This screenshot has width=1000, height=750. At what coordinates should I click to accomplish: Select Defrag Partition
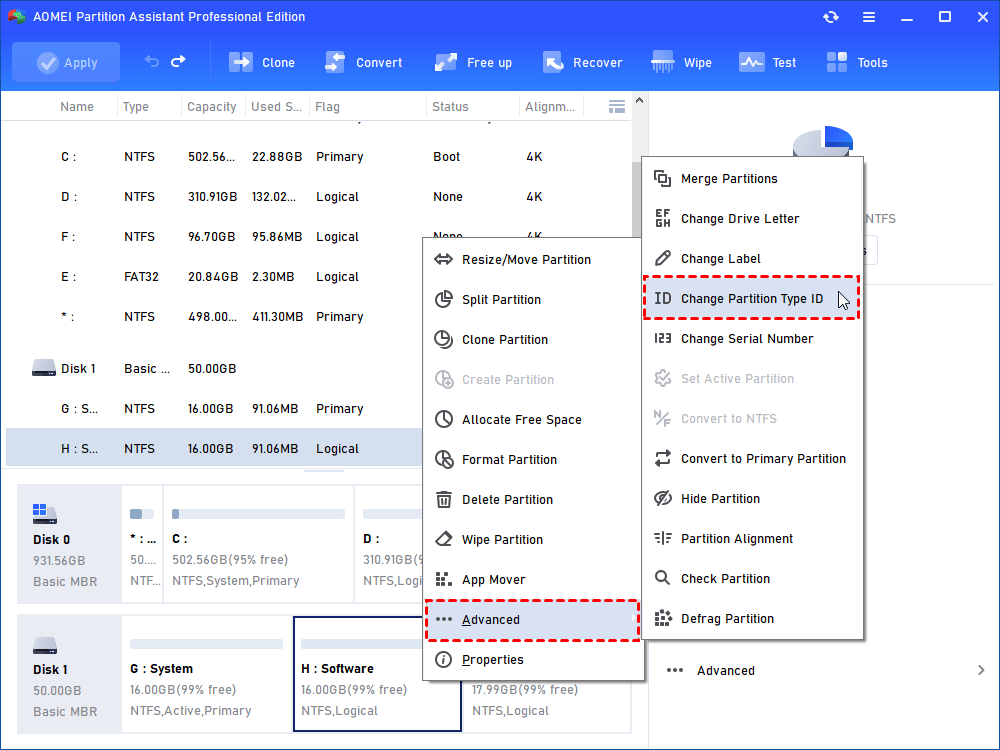(752, 619)
